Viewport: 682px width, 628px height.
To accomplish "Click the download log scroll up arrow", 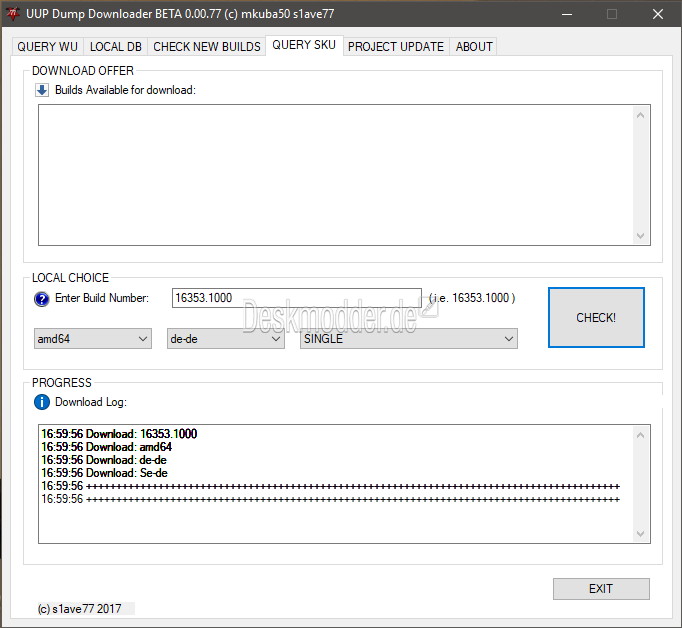I will [640, 435].
